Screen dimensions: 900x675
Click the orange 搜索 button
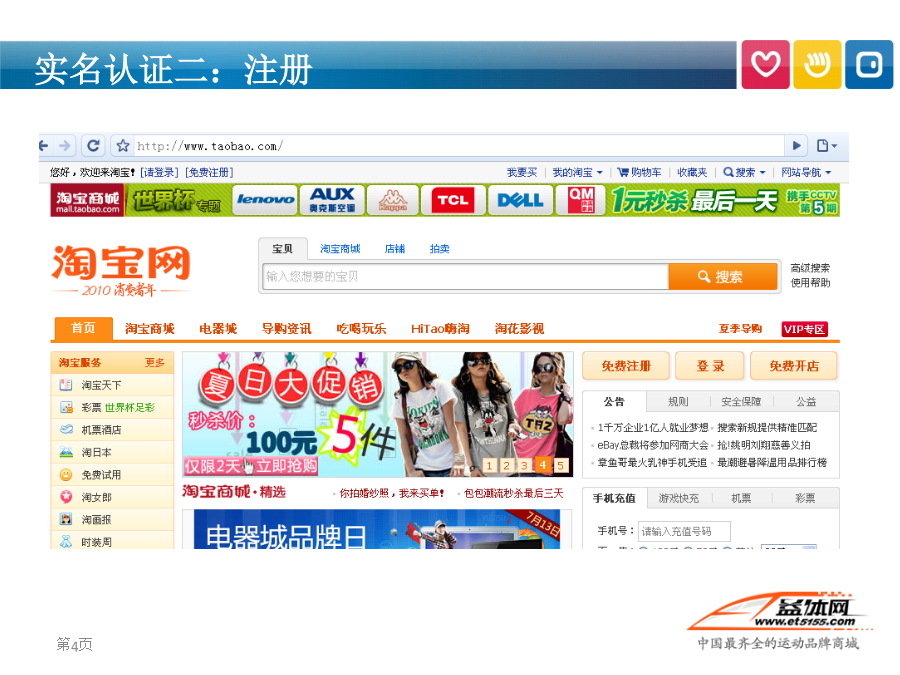click(x=723, y=277)
